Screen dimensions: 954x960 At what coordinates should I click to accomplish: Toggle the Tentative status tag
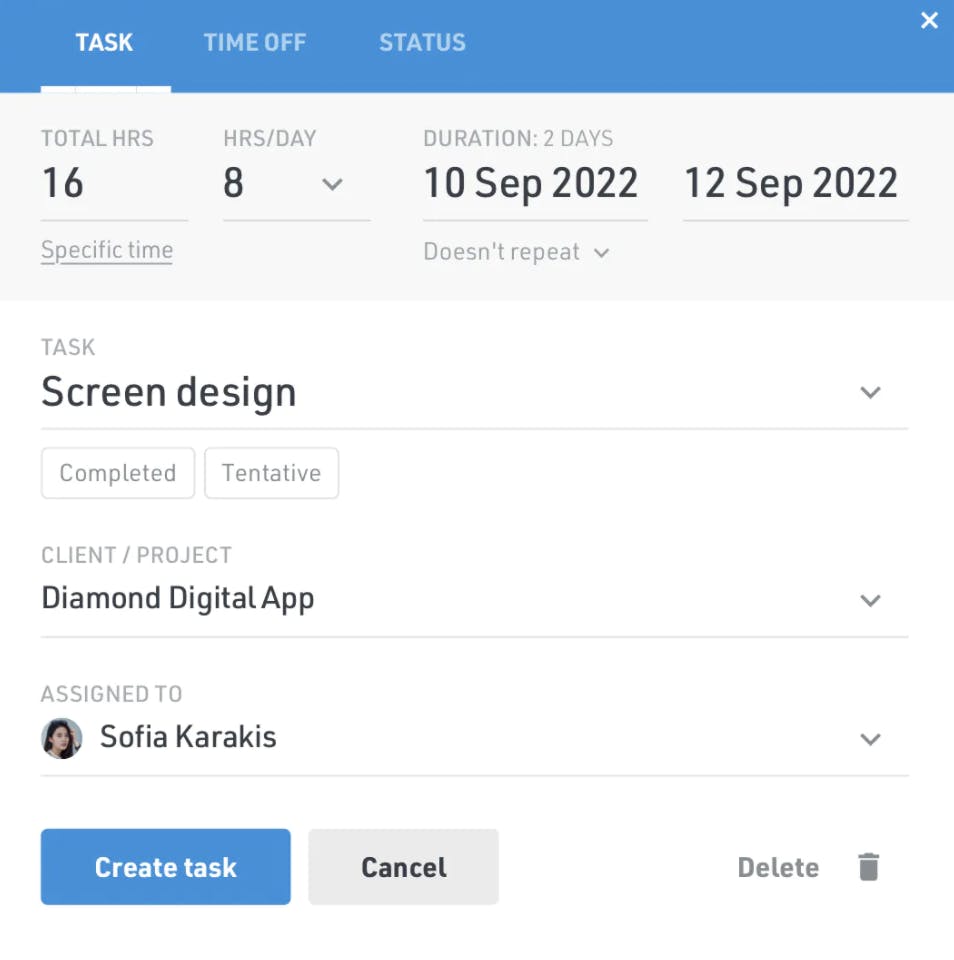tap(271, 473)
